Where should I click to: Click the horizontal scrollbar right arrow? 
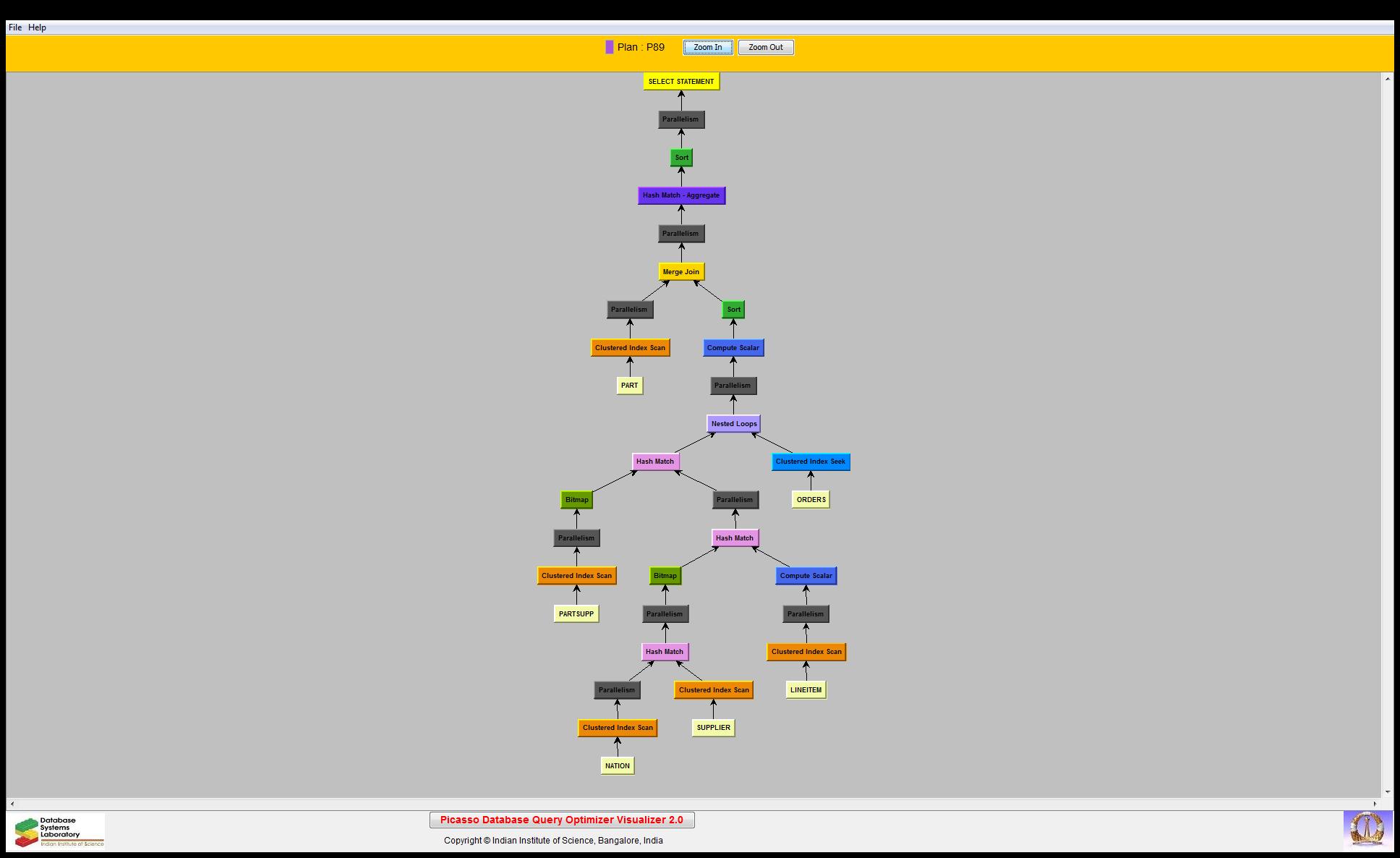coord(1375,804)
